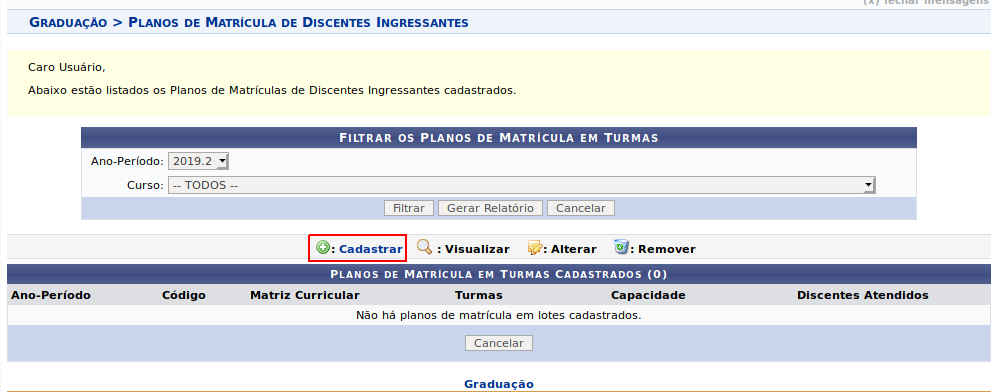Click the Capacidade column header
998x392 pixels.
648,295
